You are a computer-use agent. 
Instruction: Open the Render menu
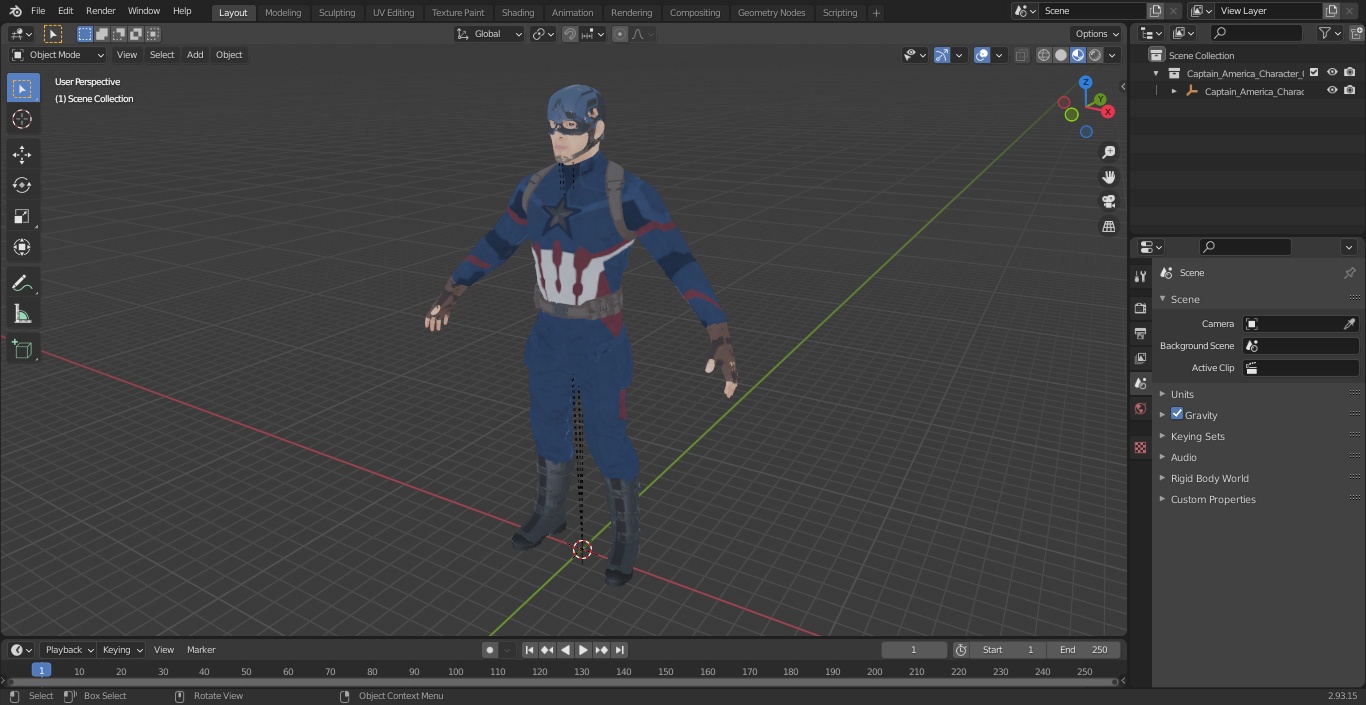click(x=100, y=11)
